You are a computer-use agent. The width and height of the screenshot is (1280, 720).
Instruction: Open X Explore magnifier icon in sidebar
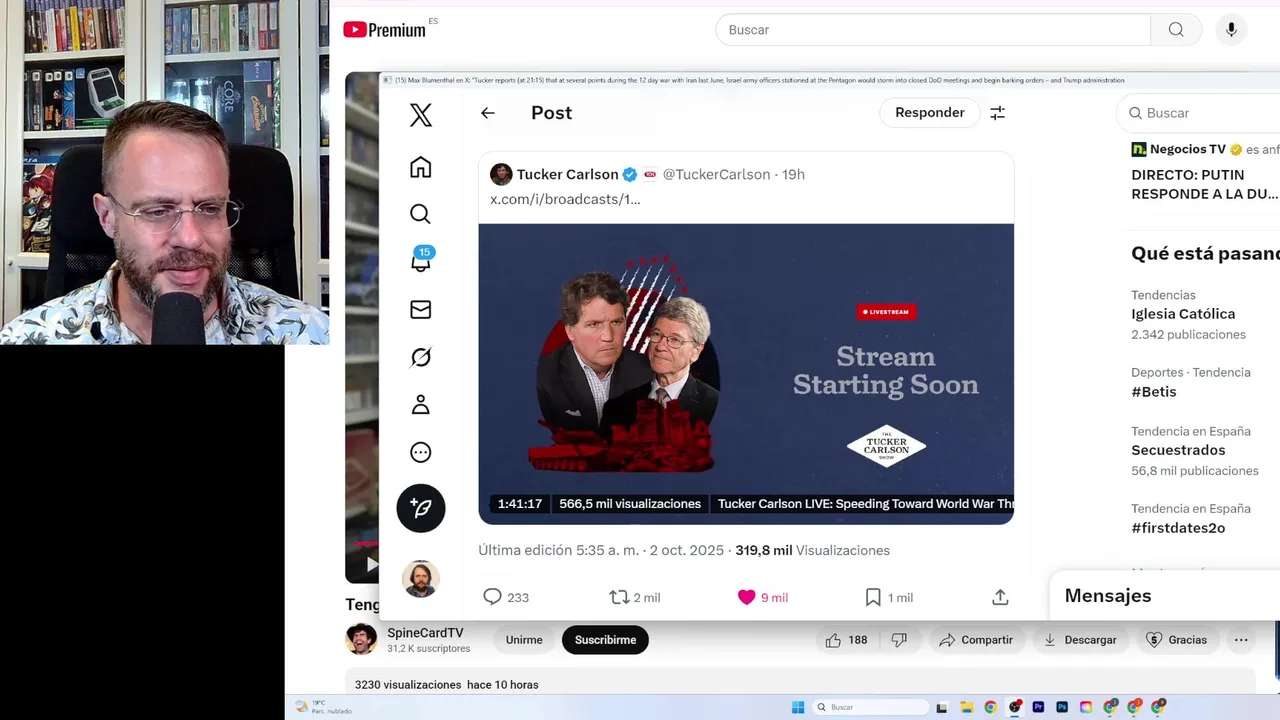pos(421,214)
